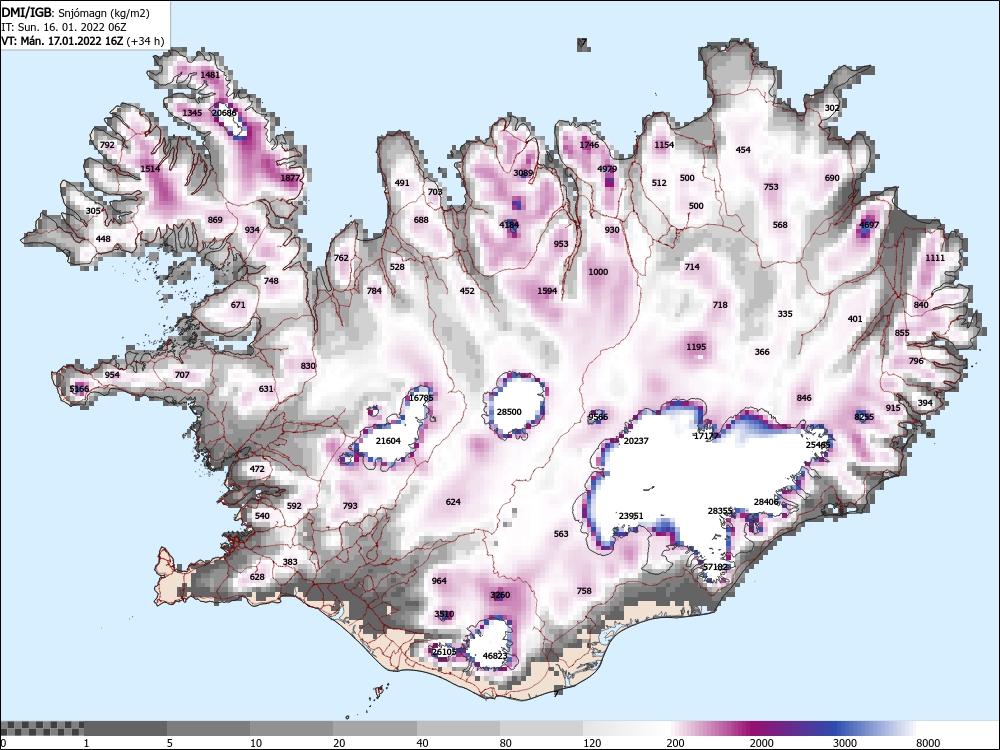The image size is (1000, 750).
Task: Click the legend color segment between 20 and 40
Action: (x=375, y=728)
